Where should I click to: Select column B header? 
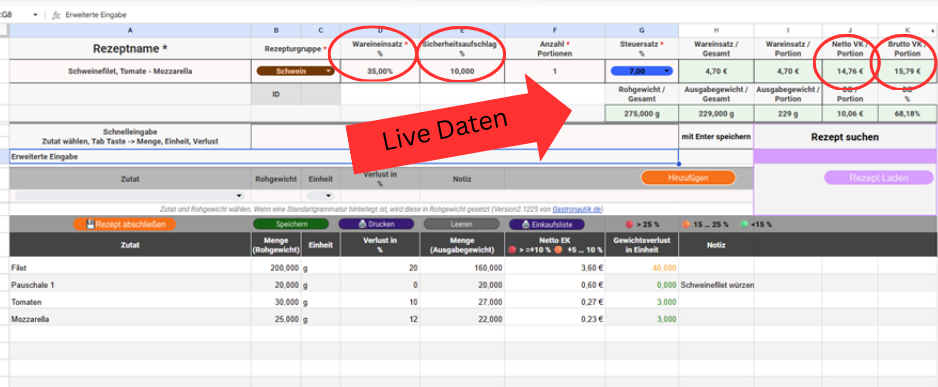click(x=276, y=31)
